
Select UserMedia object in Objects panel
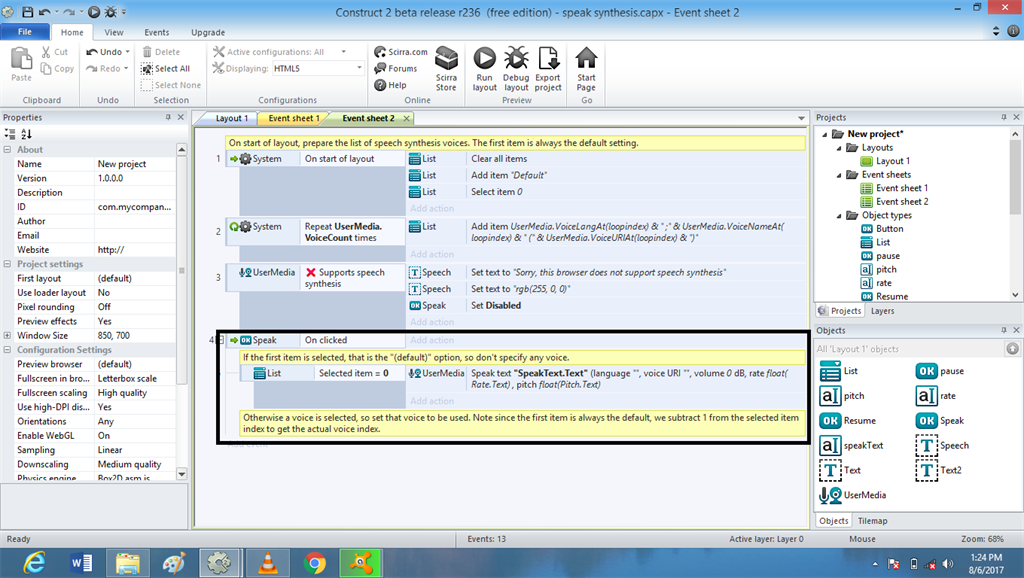point(853,495)
